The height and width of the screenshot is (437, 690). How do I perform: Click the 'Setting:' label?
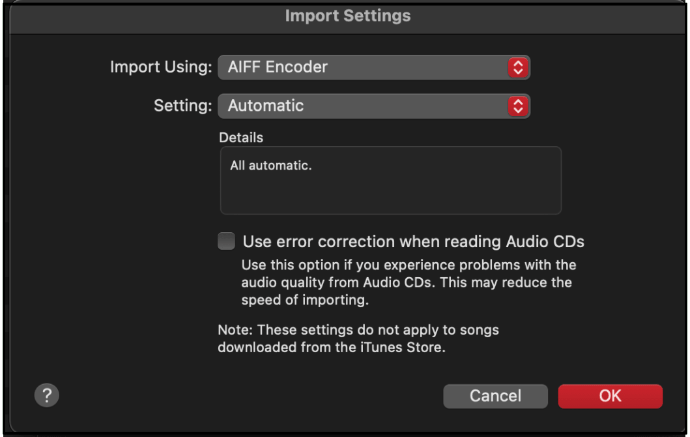click(182, 105)
